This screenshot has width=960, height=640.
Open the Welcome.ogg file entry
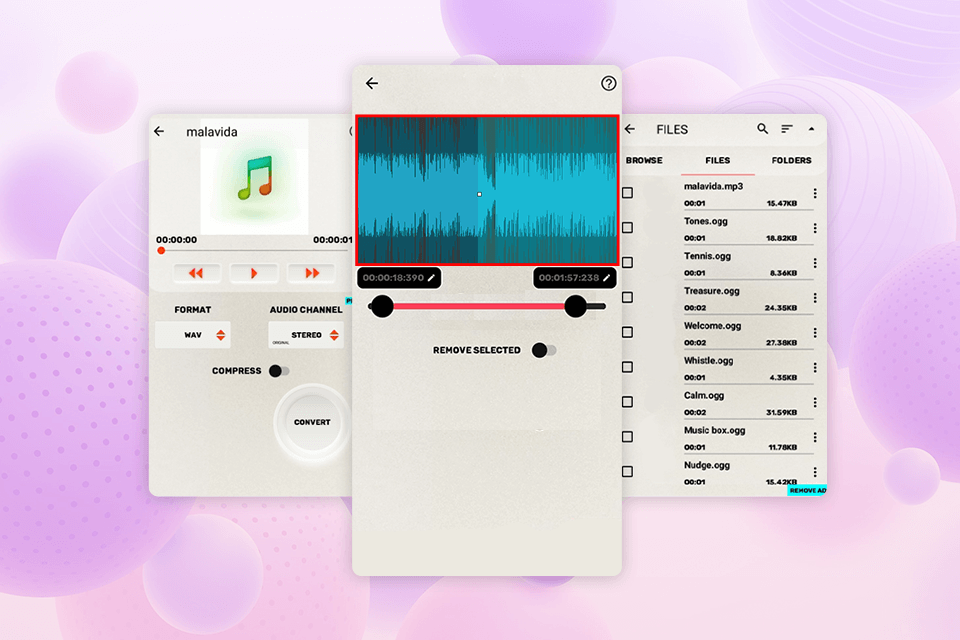pos(748,333)
